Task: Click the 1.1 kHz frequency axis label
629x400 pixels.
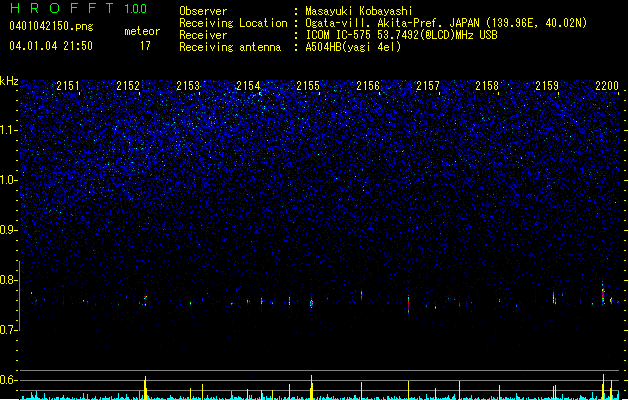Action: click(x=9, y=130)
